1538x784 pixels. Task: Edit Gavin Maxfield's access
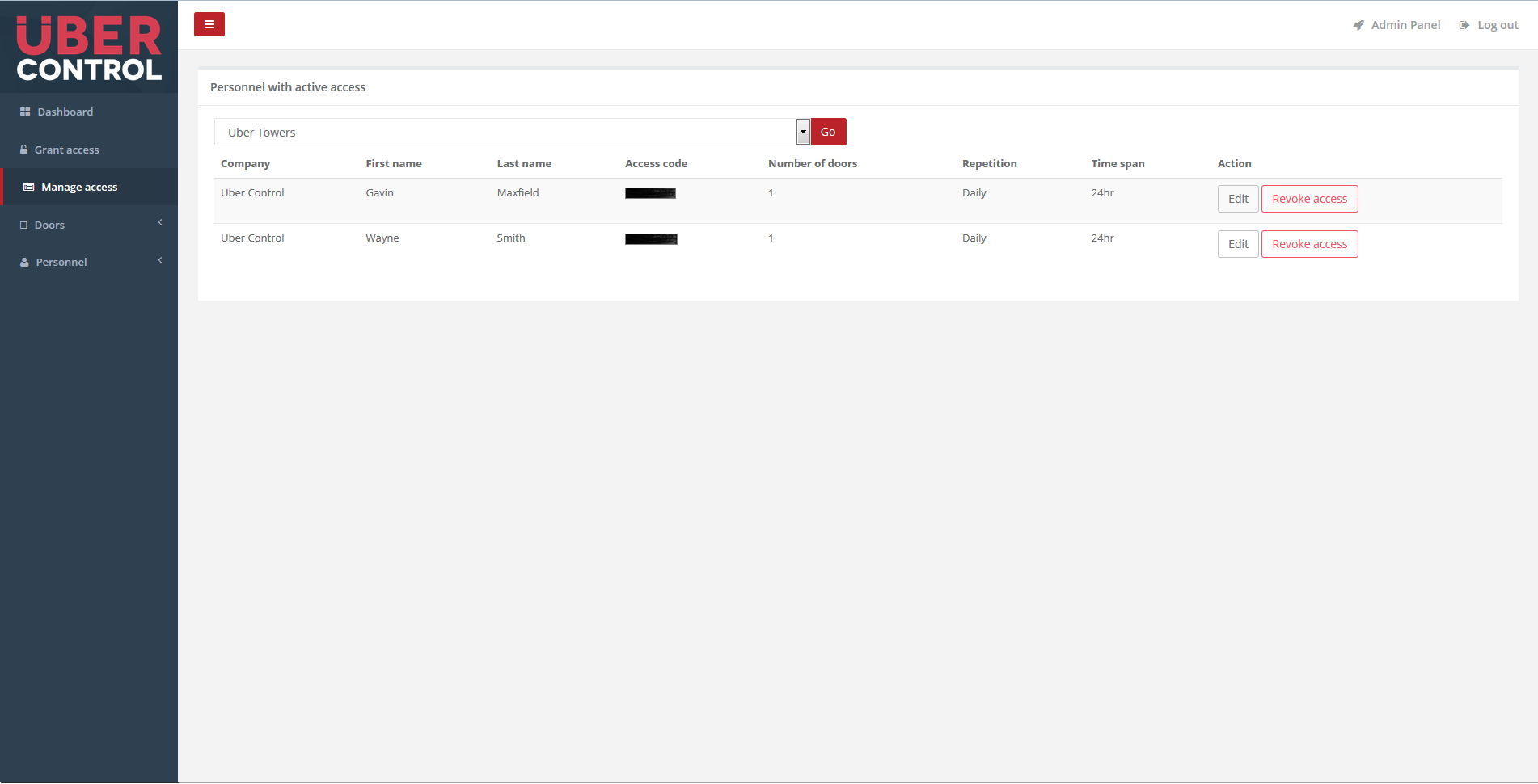[x=1237, y=199]
